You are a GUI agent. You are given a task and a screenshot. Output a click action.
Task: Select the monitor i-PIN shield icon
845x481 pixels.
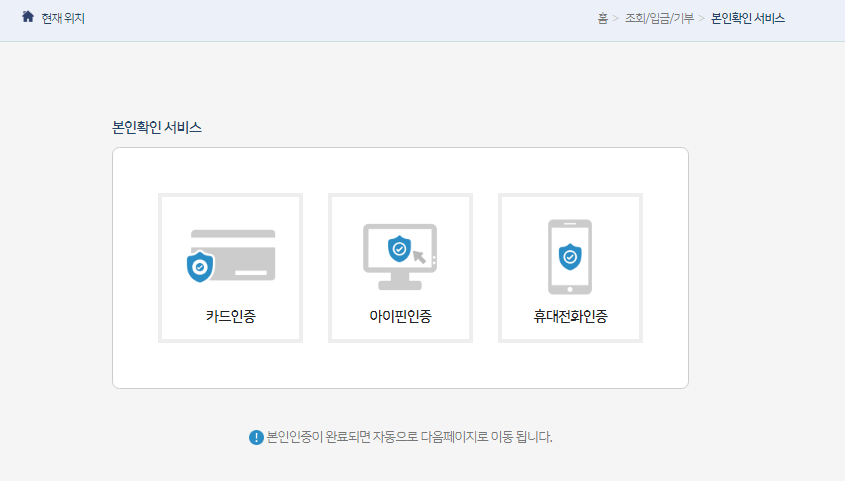[400, 256]
